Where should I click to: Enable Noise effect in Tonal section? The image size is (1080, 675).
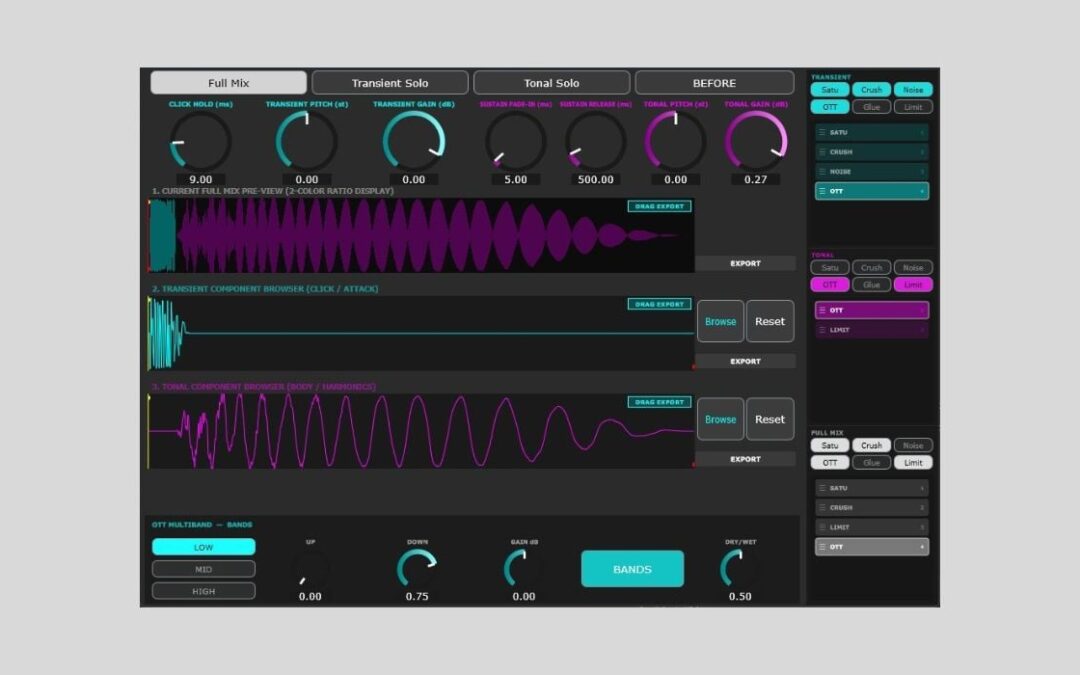[913, 267]
